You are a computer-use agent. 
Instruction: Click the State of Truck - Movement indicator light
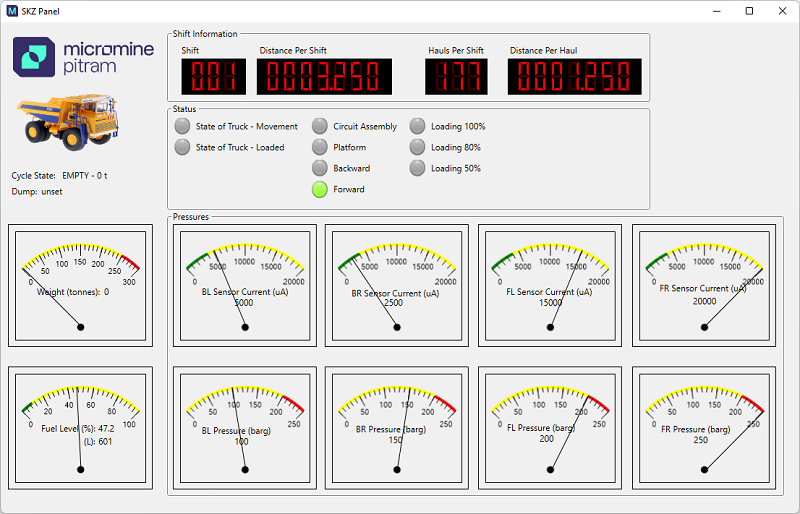182,126
